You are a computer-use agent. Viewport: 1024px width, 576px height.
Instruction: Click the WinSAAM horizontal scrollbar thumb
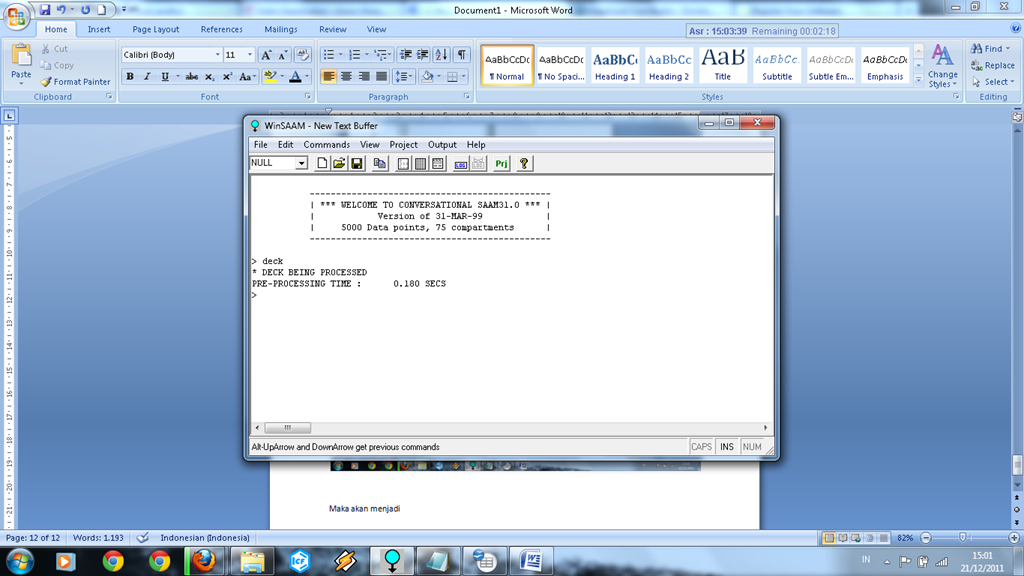[x=287, y=428]
